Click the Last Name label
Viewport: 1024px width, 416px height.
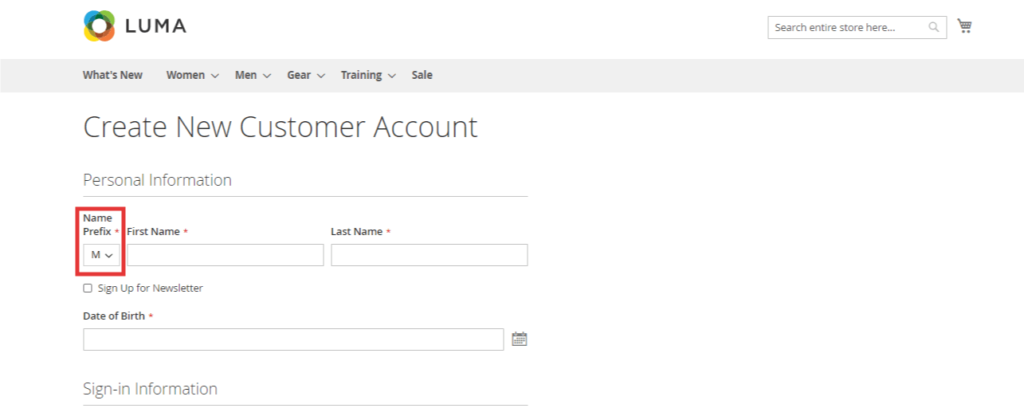coord(357,232)
